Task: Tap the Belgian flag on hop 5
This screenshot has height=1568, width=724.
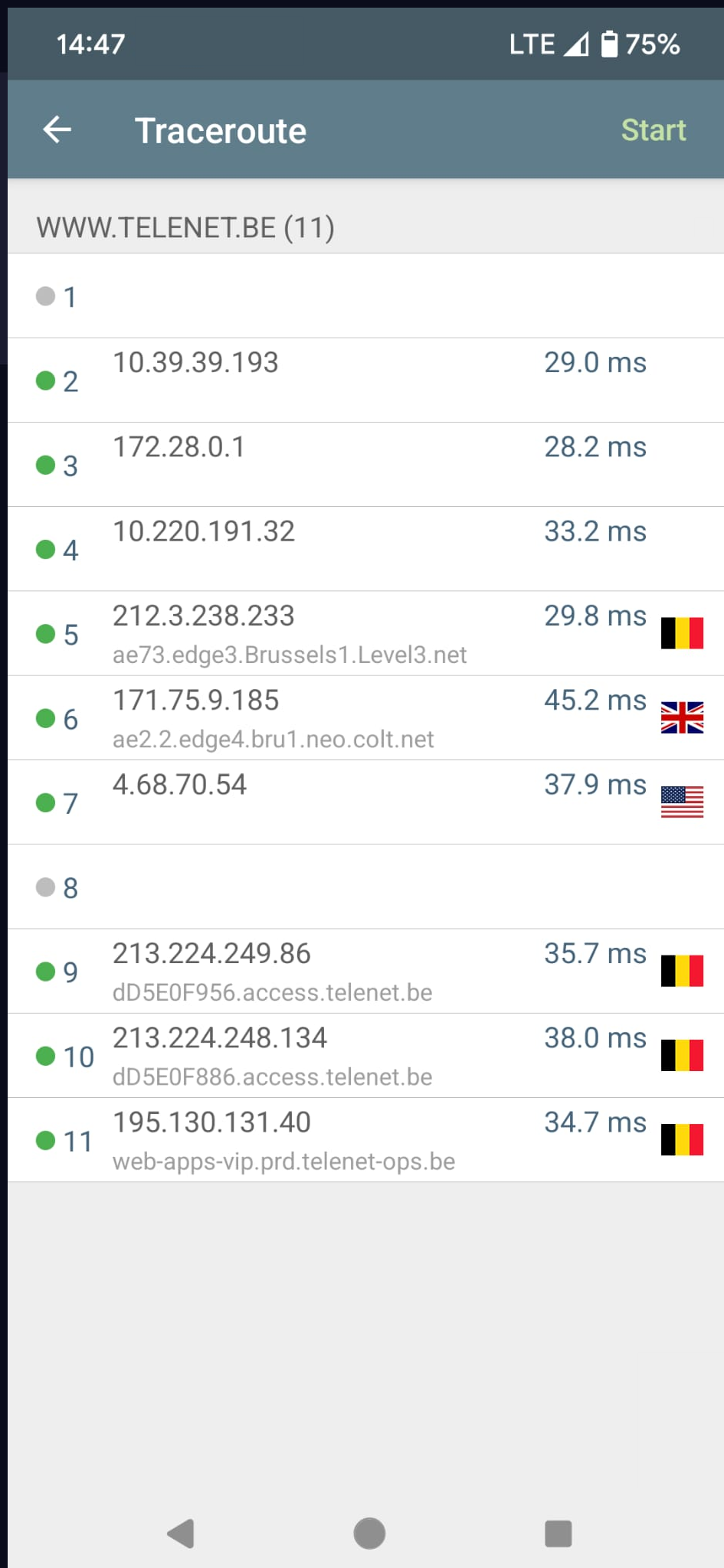Action: pos(682,633)
